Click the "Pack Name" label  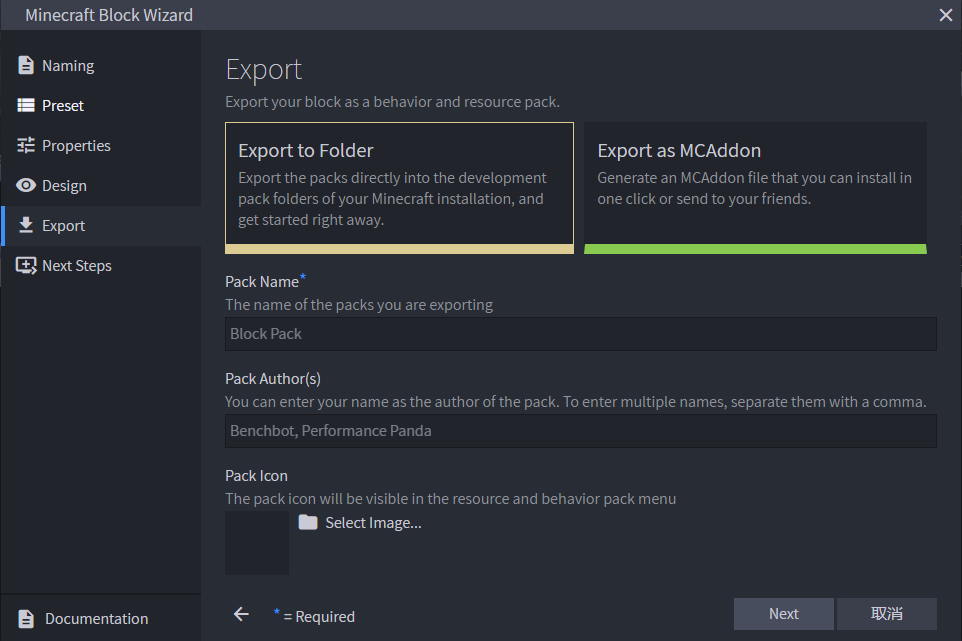tap(262, 282)
